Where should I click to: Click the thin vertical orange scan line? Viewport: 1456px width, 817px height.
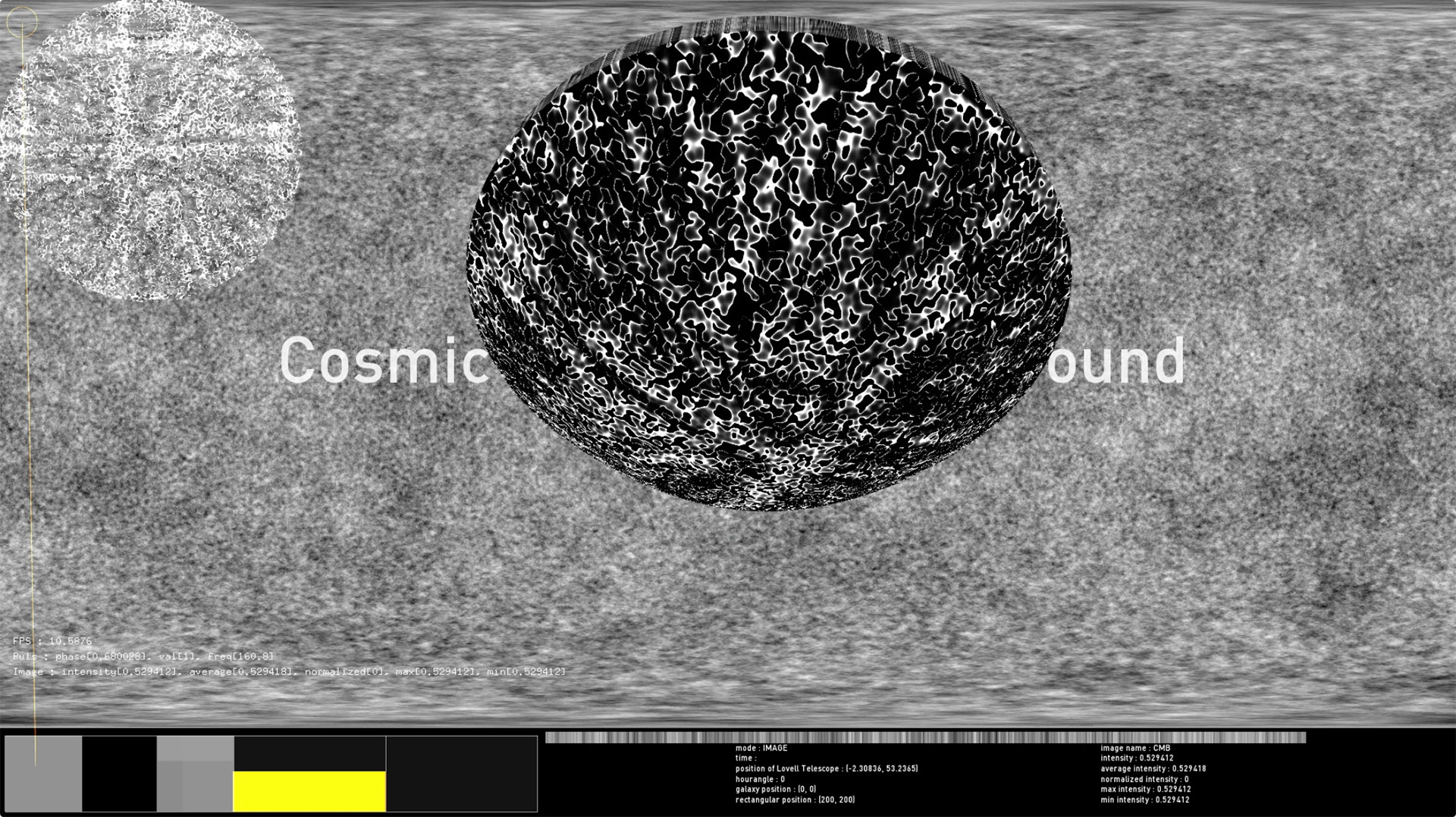click(x=30, y=379)
